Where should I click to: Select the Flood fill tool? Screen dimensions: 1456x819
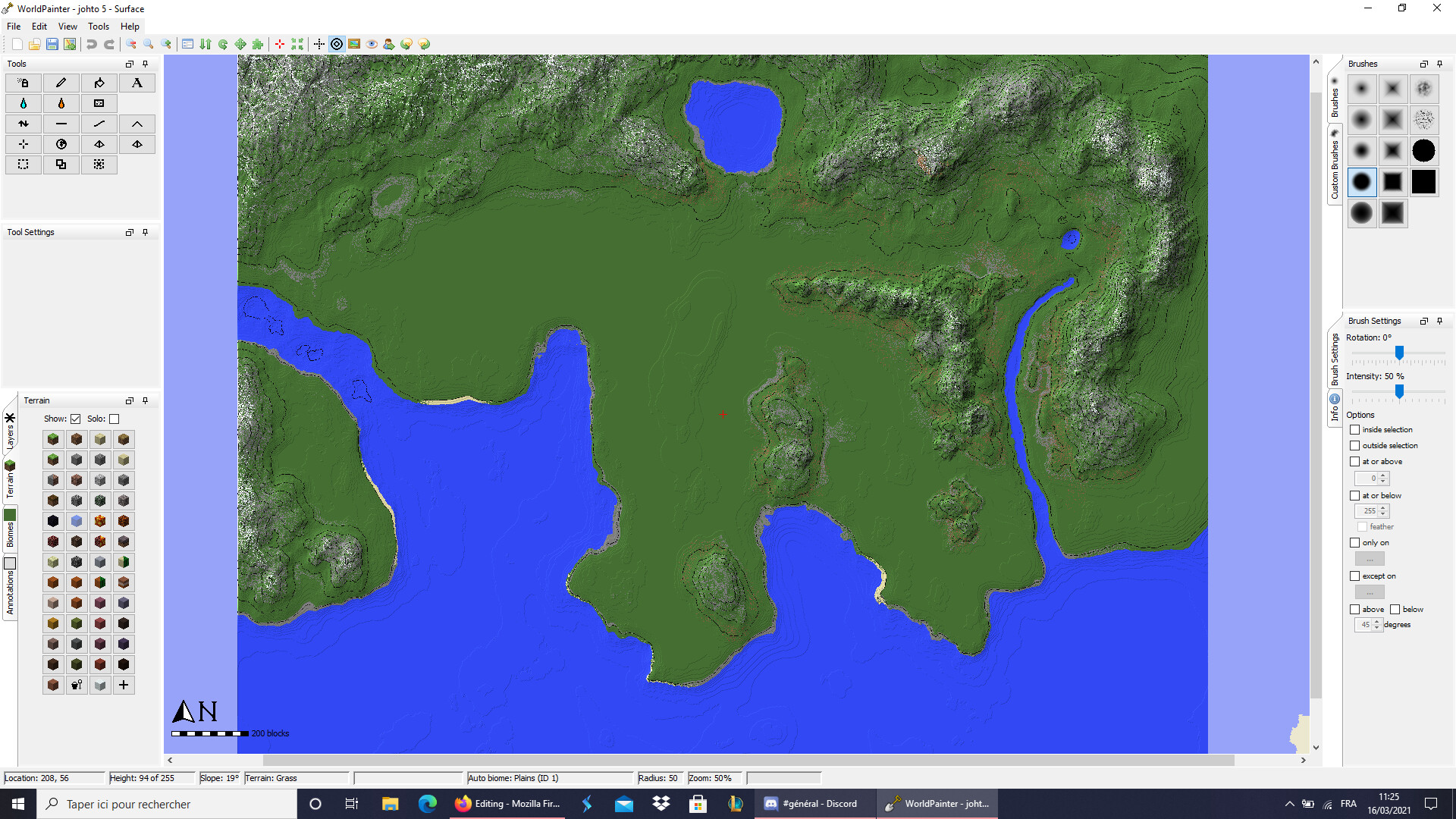[x=99, y=83]
